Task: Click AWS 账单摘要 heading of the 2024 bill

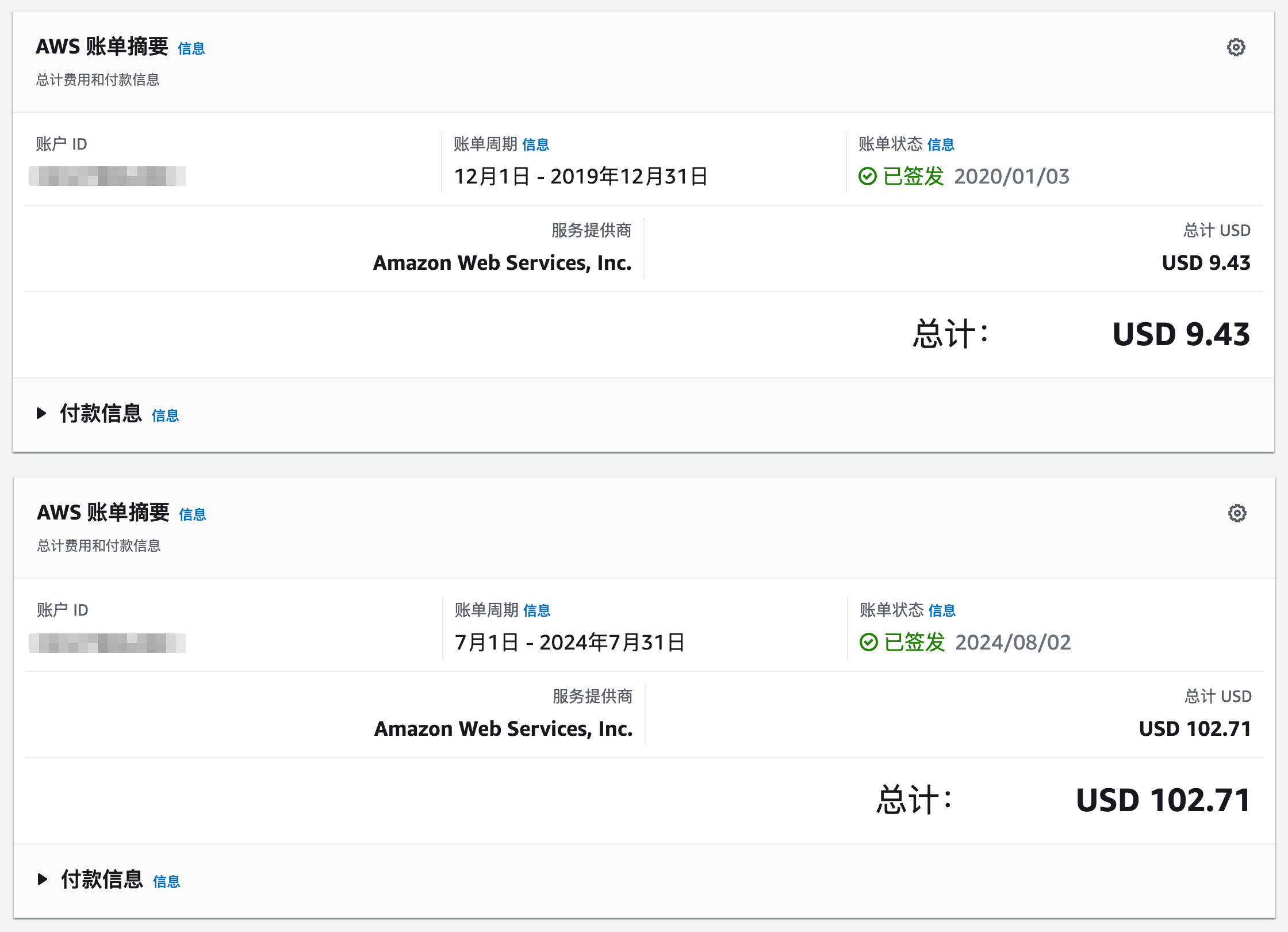Action: coord(103,513)
